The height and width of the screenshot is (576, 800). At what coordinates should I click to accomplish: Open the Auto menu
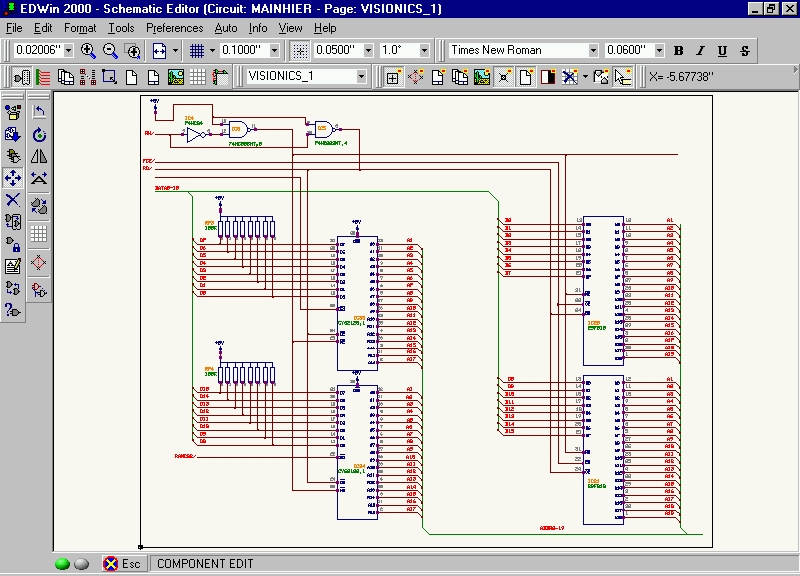click(x=226, y=28)
